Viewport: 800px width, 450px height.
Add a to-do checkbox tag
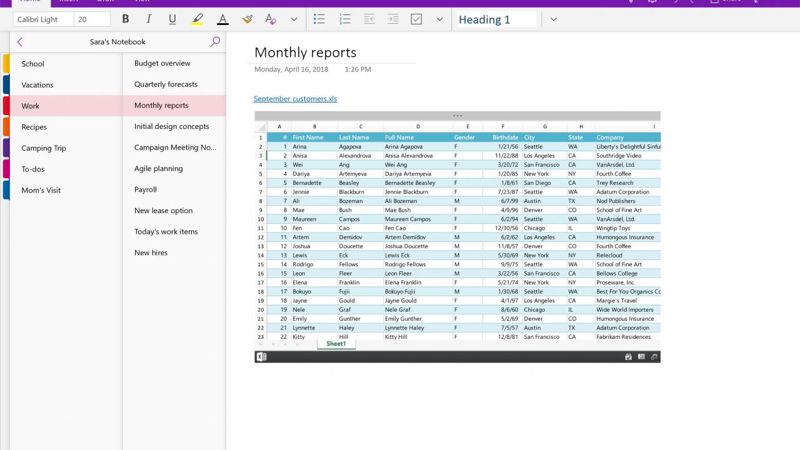pyautogui.click(x=416, y=19)
